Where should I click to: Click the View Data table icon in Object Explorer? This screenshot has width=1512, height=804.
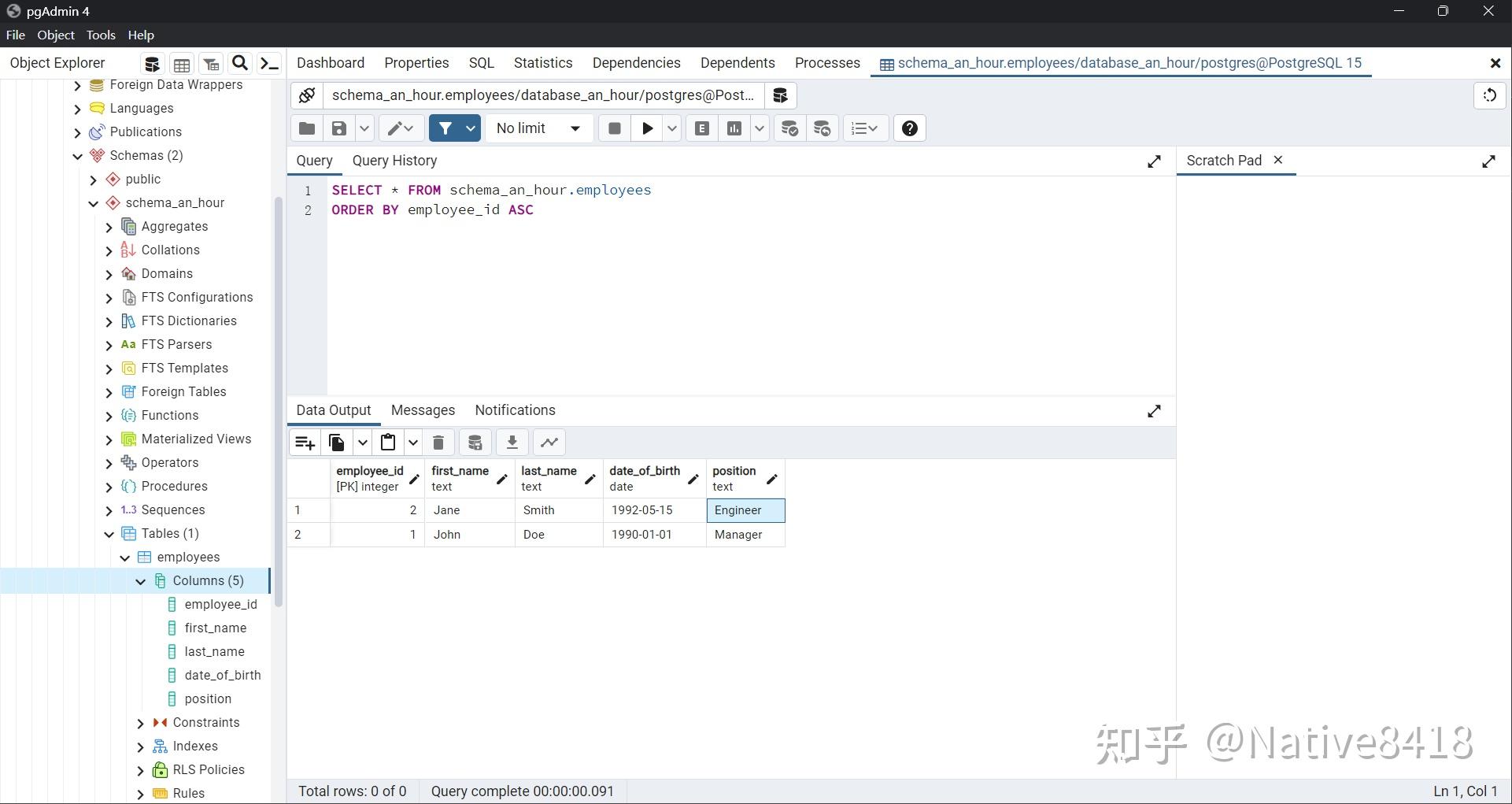pos(182,64)
